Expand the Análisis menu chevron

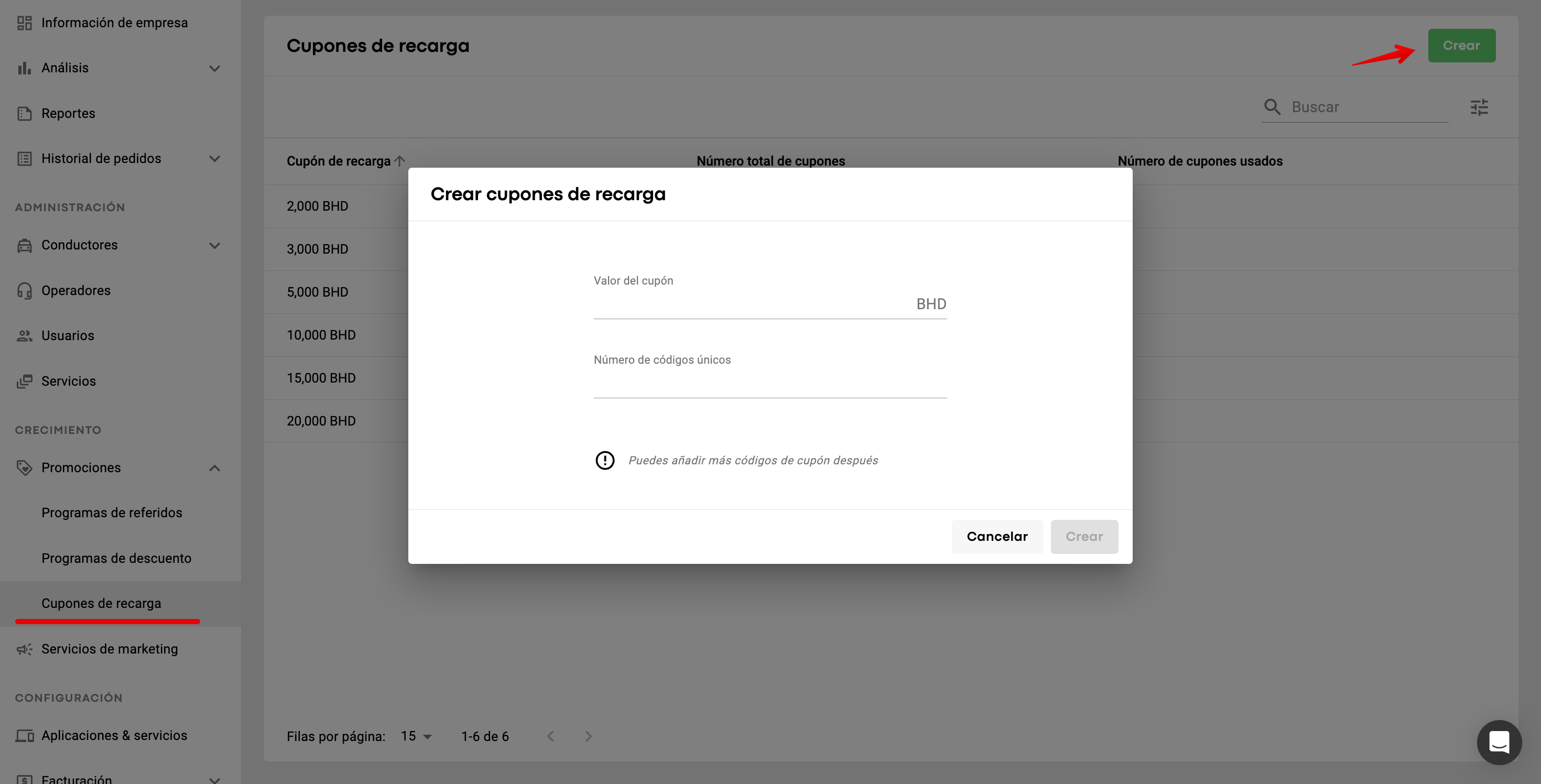click(215, 68)
